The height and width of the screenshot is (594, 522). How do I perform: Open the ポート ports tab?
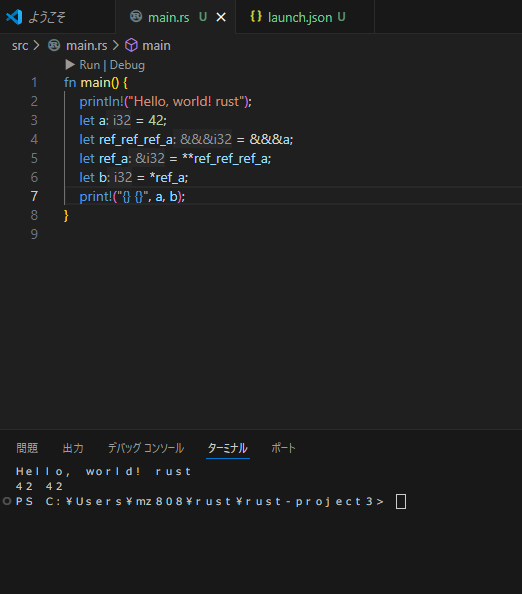click(283, 448)
